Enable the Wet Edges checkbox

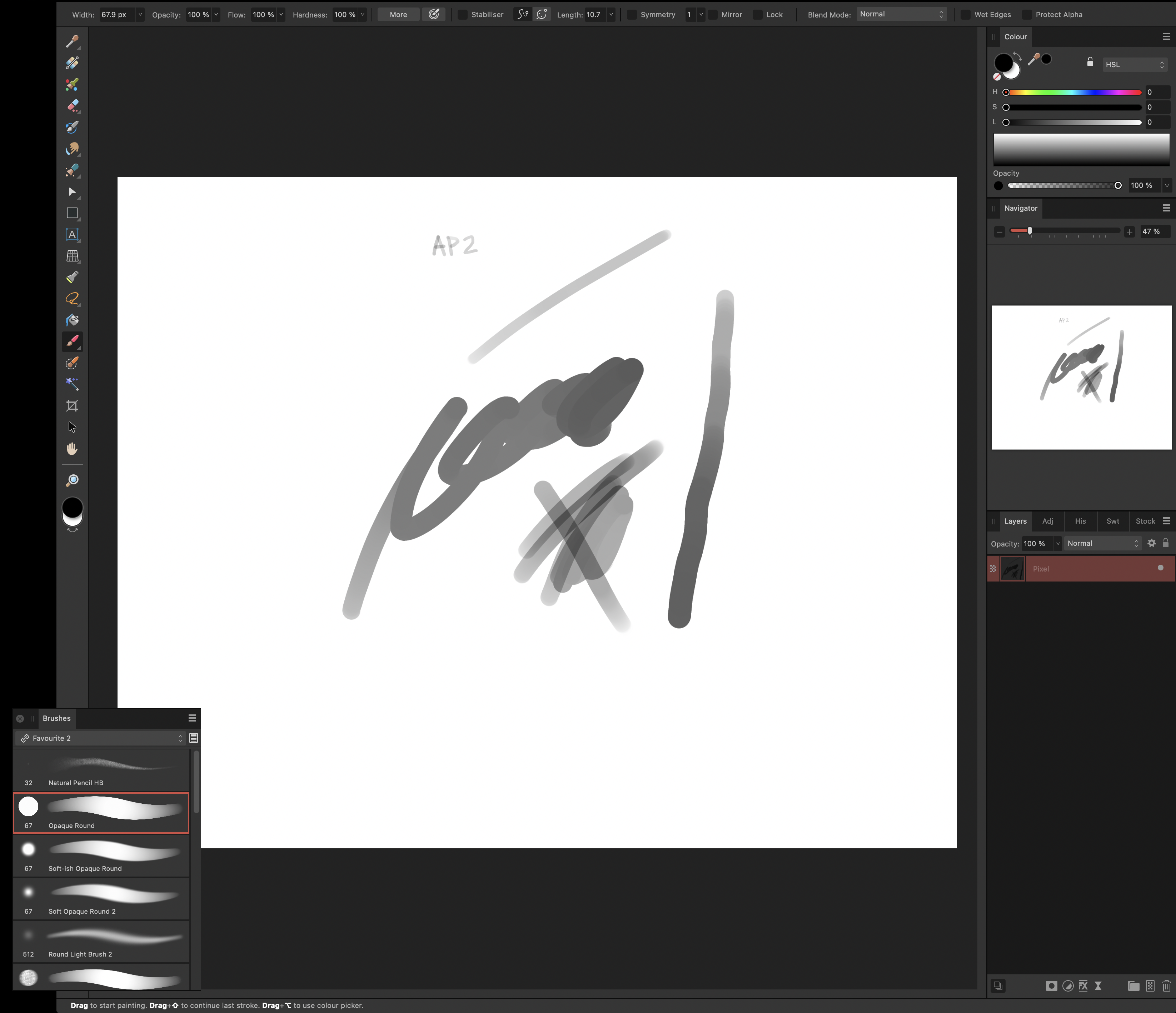[x=966, y=15]
